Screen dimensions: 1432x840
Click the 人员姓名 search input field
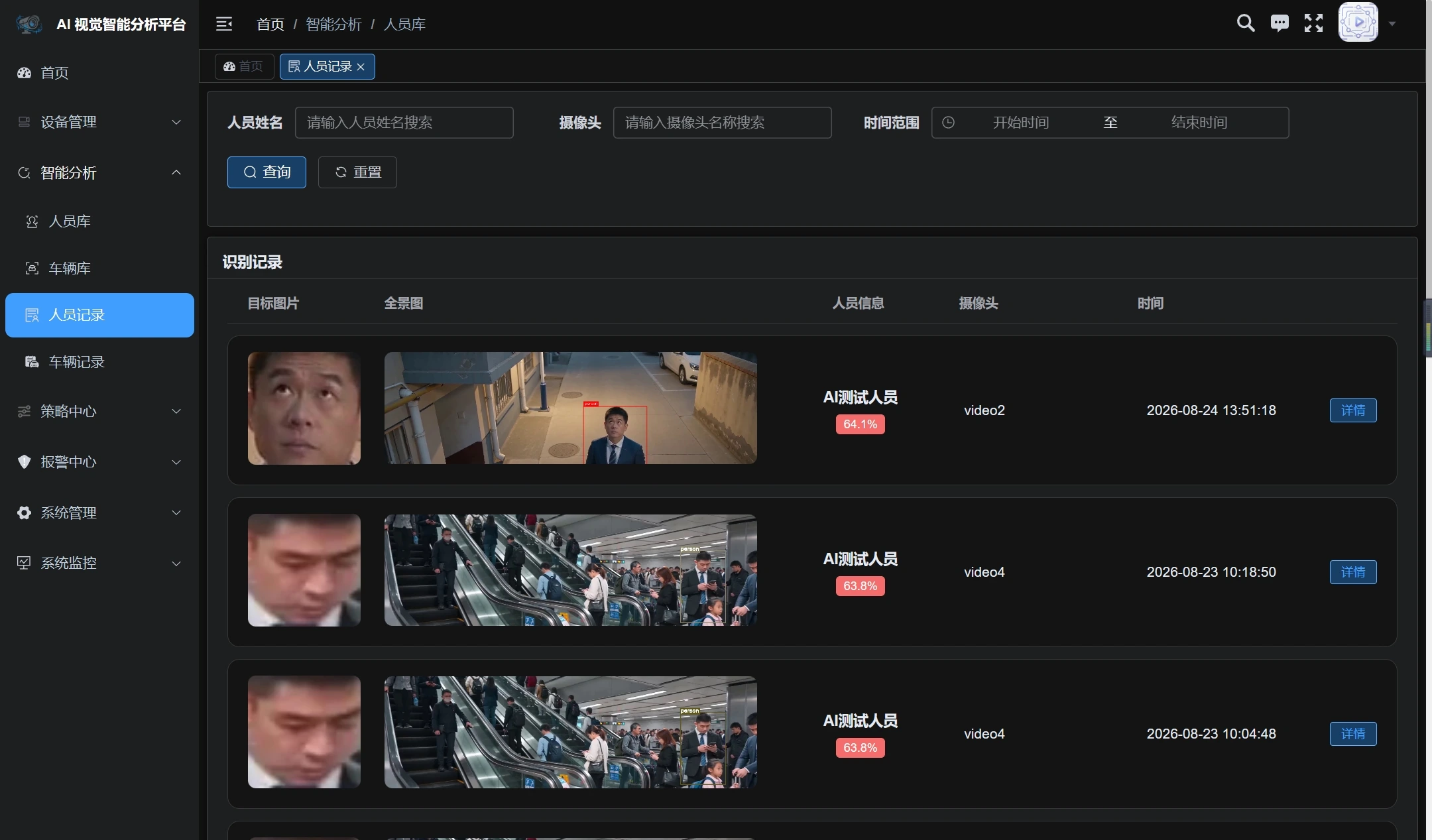404,123
